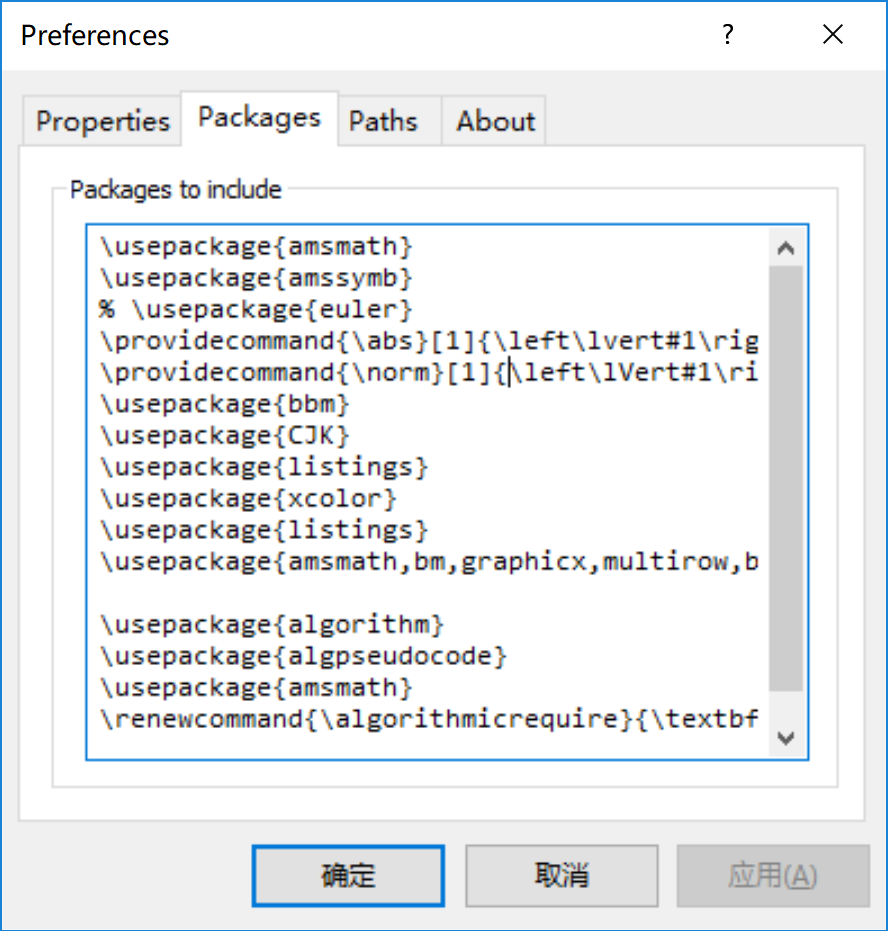Click the commented euler package line
The height and width of the screenshot is (931, 888).
tap(255, 309)
